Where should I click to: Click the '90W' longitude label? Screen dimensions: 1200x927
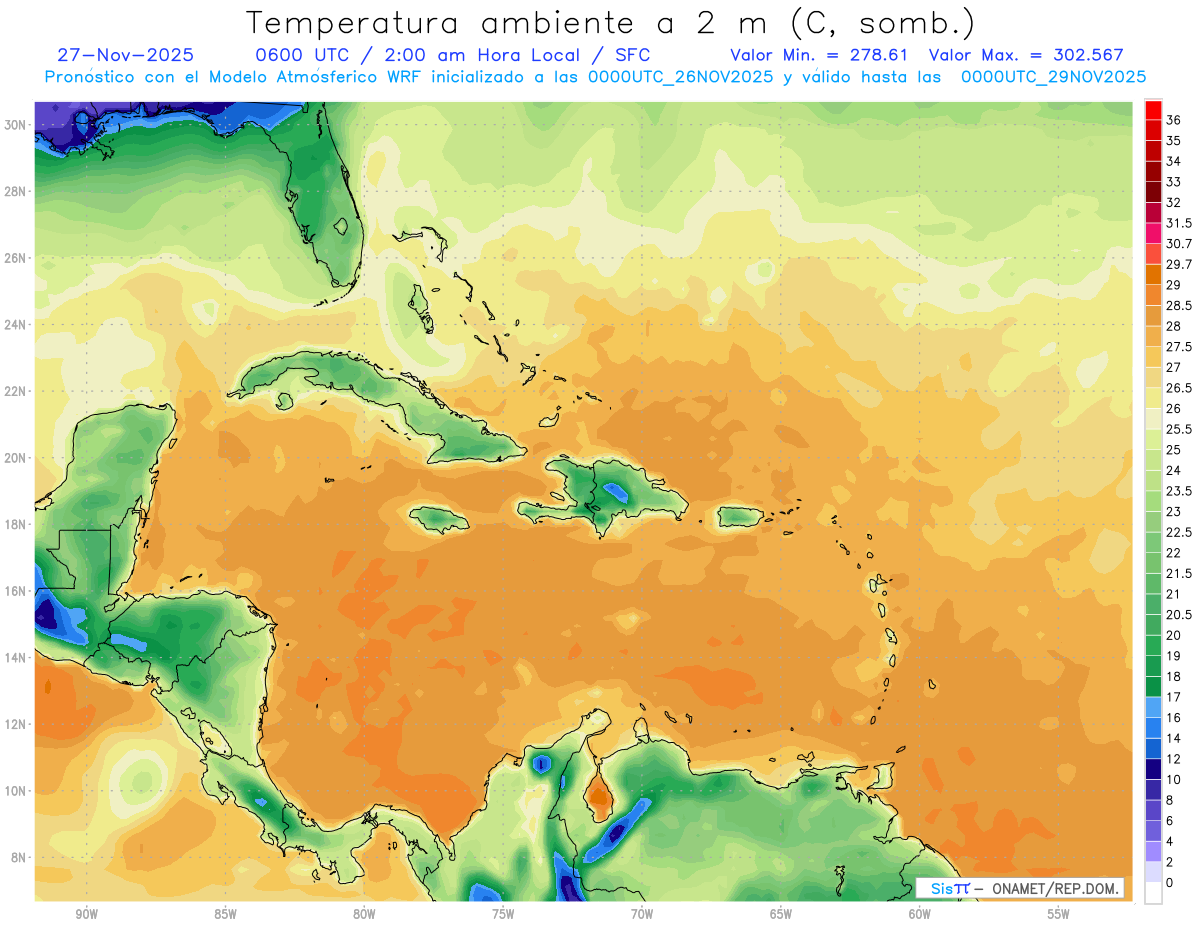click(86, 914)
